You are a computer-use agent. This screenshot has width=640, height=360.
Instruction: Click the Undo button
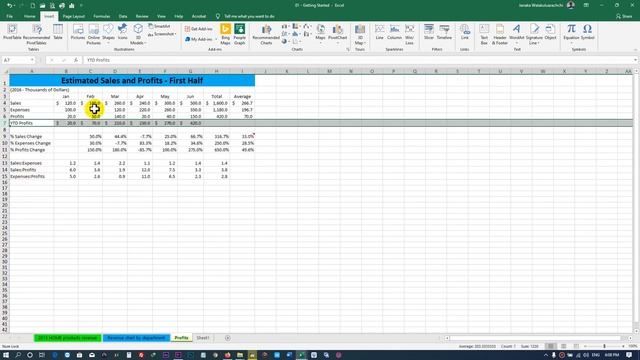pos(9,5)
